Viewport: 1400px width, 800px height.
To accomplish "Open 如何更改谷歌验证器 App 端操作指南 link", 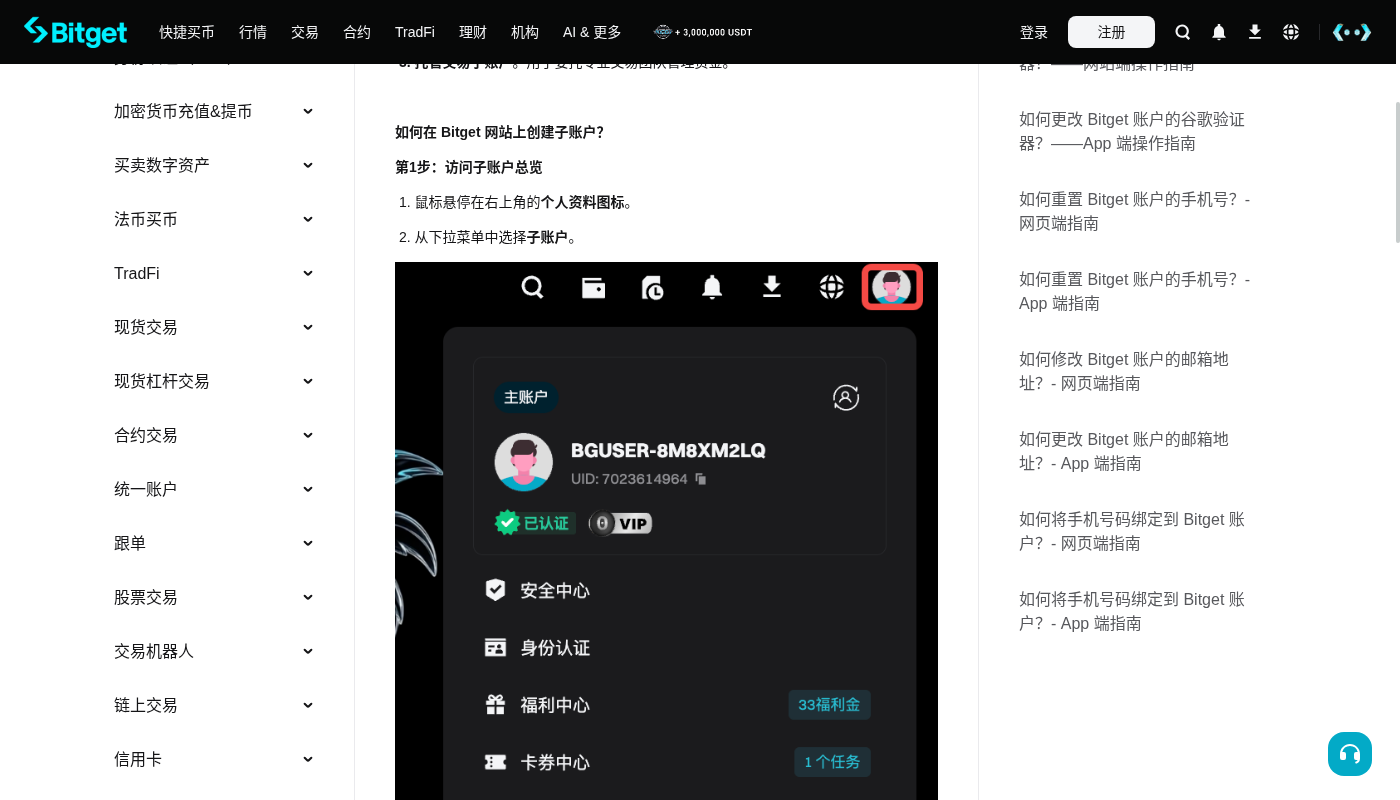I will click(x=1132, y=131).
